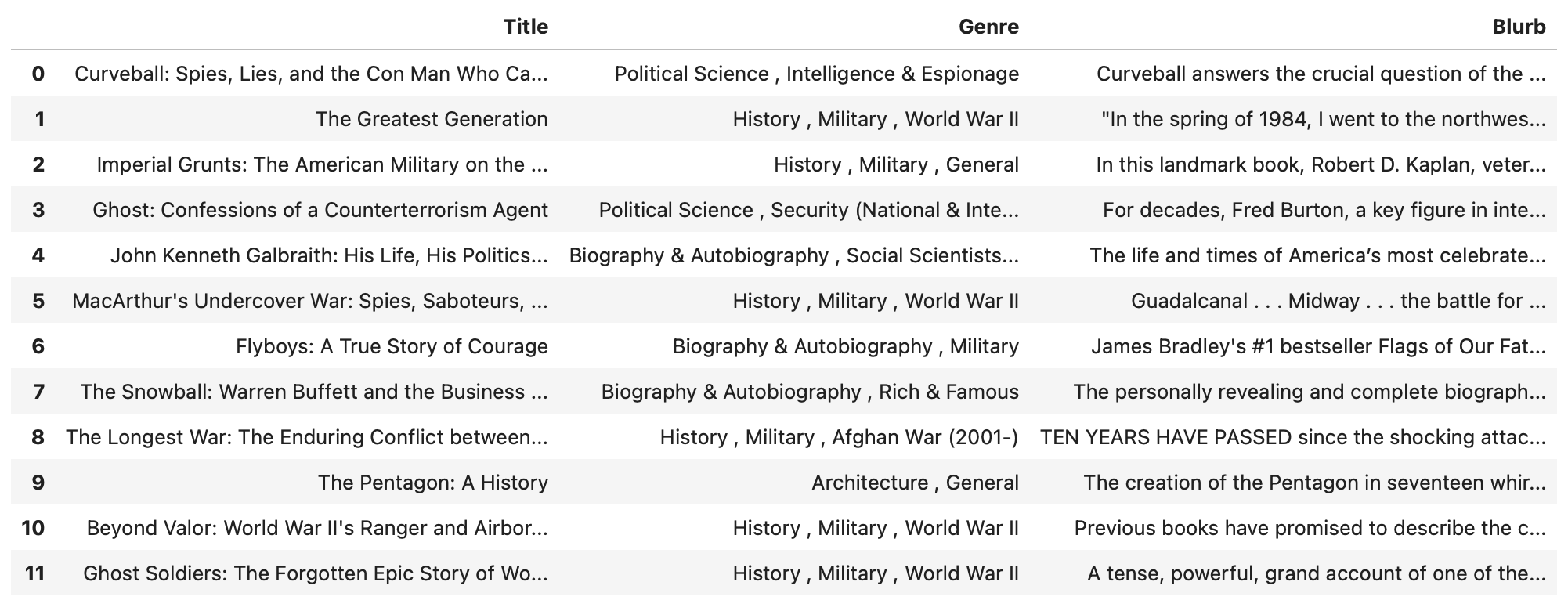Click The Greatest Generation title cell

(x=432, y=119)
